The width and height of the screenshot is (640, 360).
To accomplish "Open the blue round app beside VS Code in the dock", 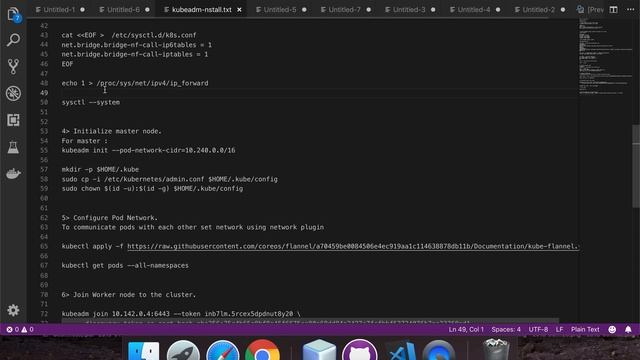I will [438, 351].
